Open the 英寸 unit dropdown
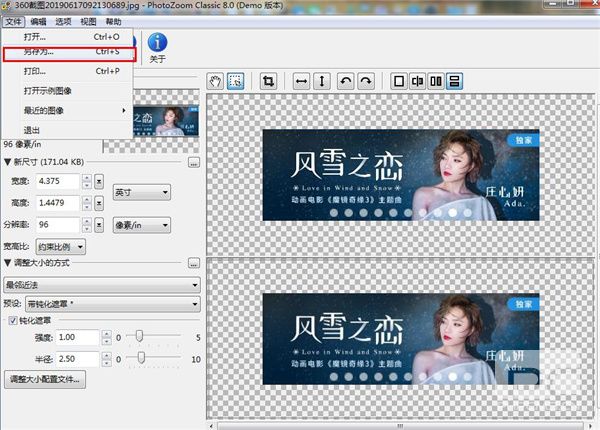The width and height of the screenshot is (600, 430). 141,192
